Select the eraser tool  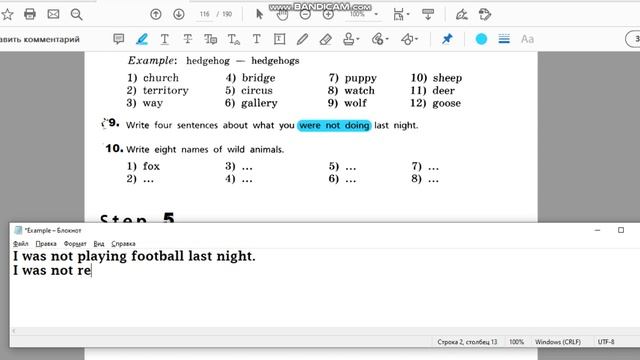325,39
